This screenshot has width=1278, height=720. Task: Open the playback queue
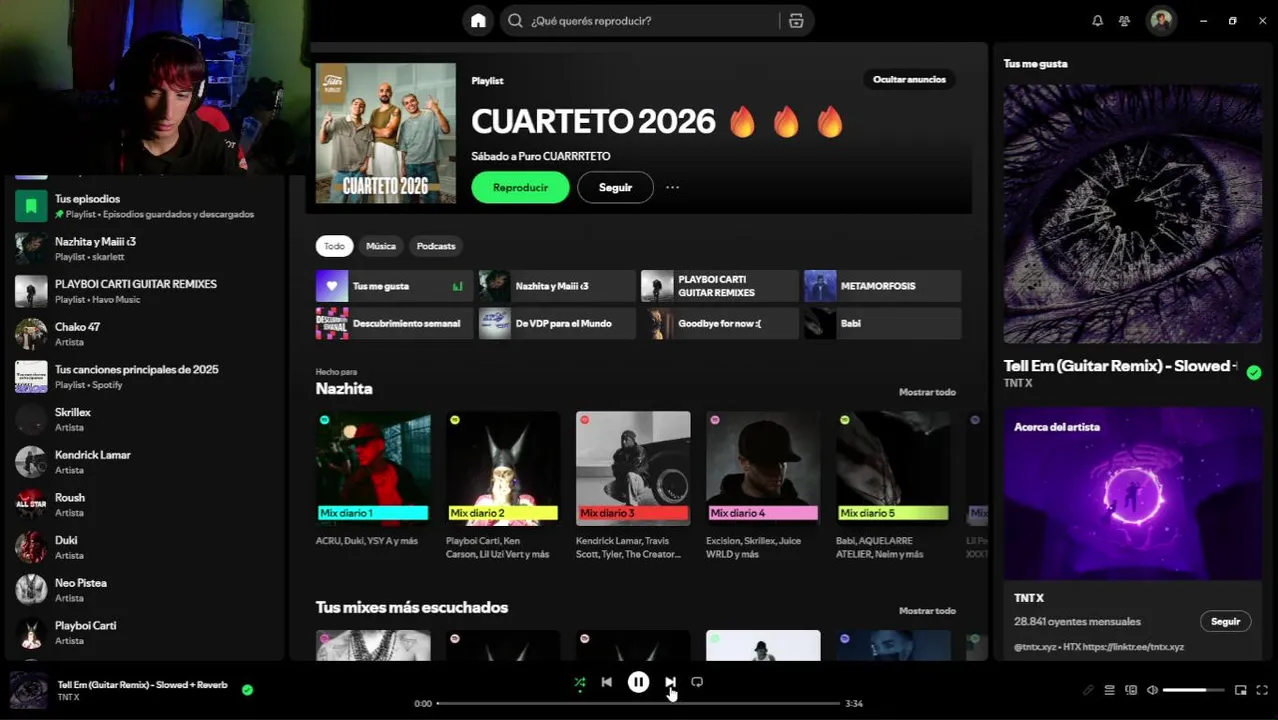click(x=1109, y=690)
